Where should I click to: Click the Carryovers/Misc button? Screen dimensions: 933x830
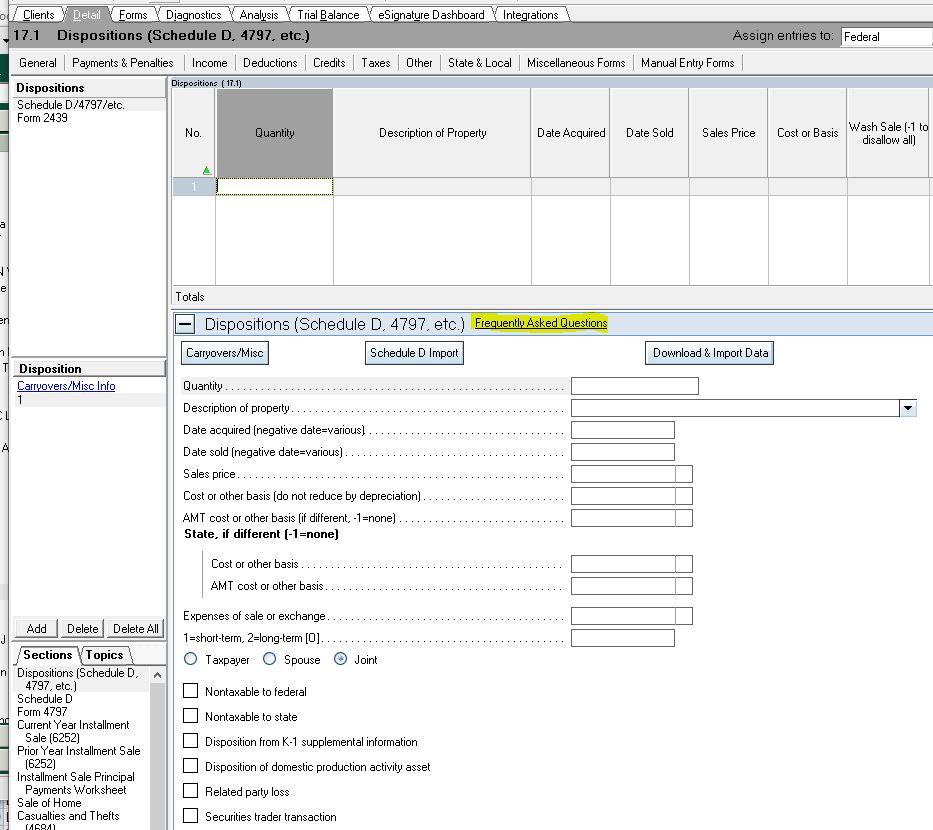click(225, 353)
